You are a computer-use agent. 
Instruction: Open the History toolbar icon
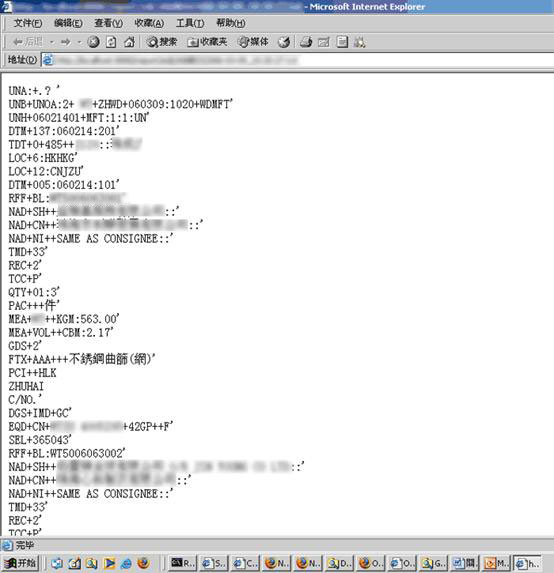284,42
